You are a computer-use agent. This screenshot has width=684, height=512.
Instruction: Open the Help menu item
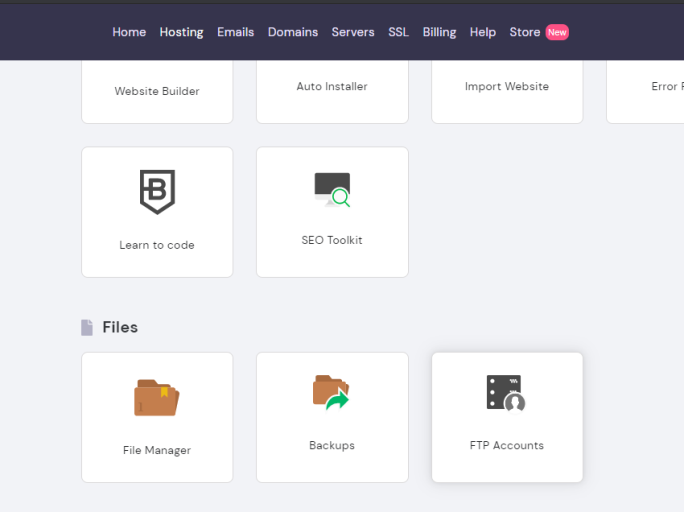483,32
